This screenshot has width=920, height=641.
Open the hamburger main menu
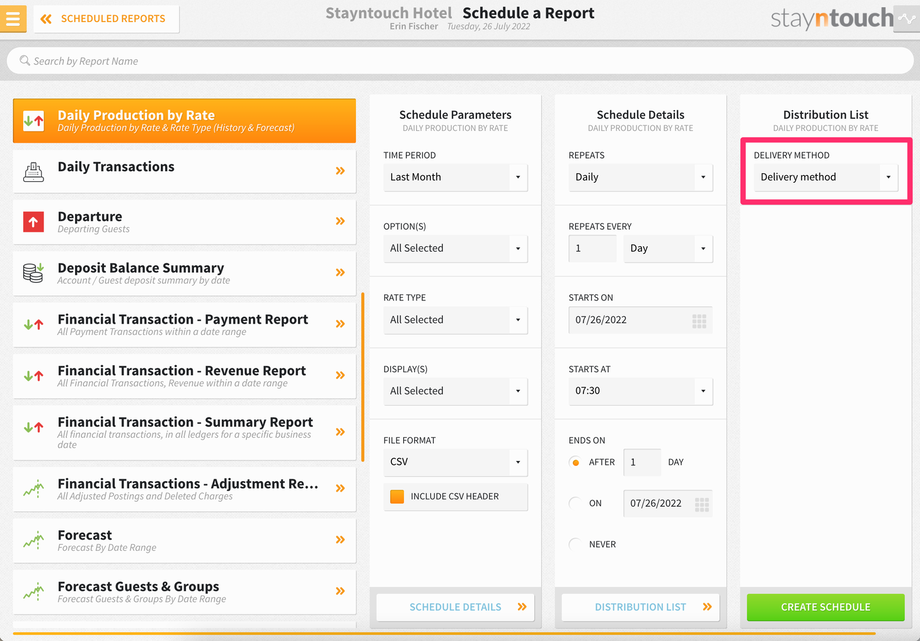12,18
